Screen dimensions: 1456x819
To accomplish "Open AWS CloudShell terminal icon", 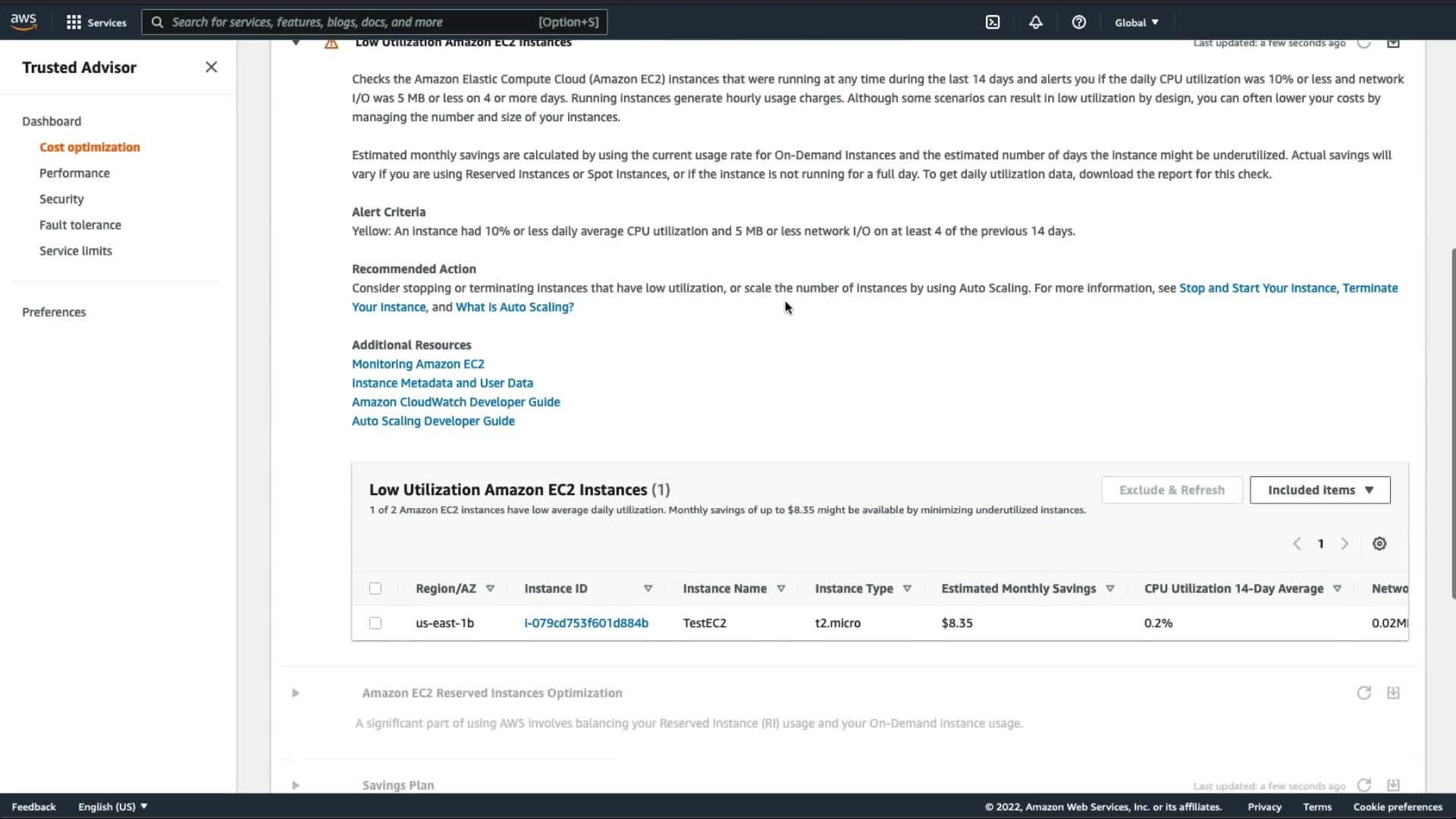I will [x=993, y=22].
